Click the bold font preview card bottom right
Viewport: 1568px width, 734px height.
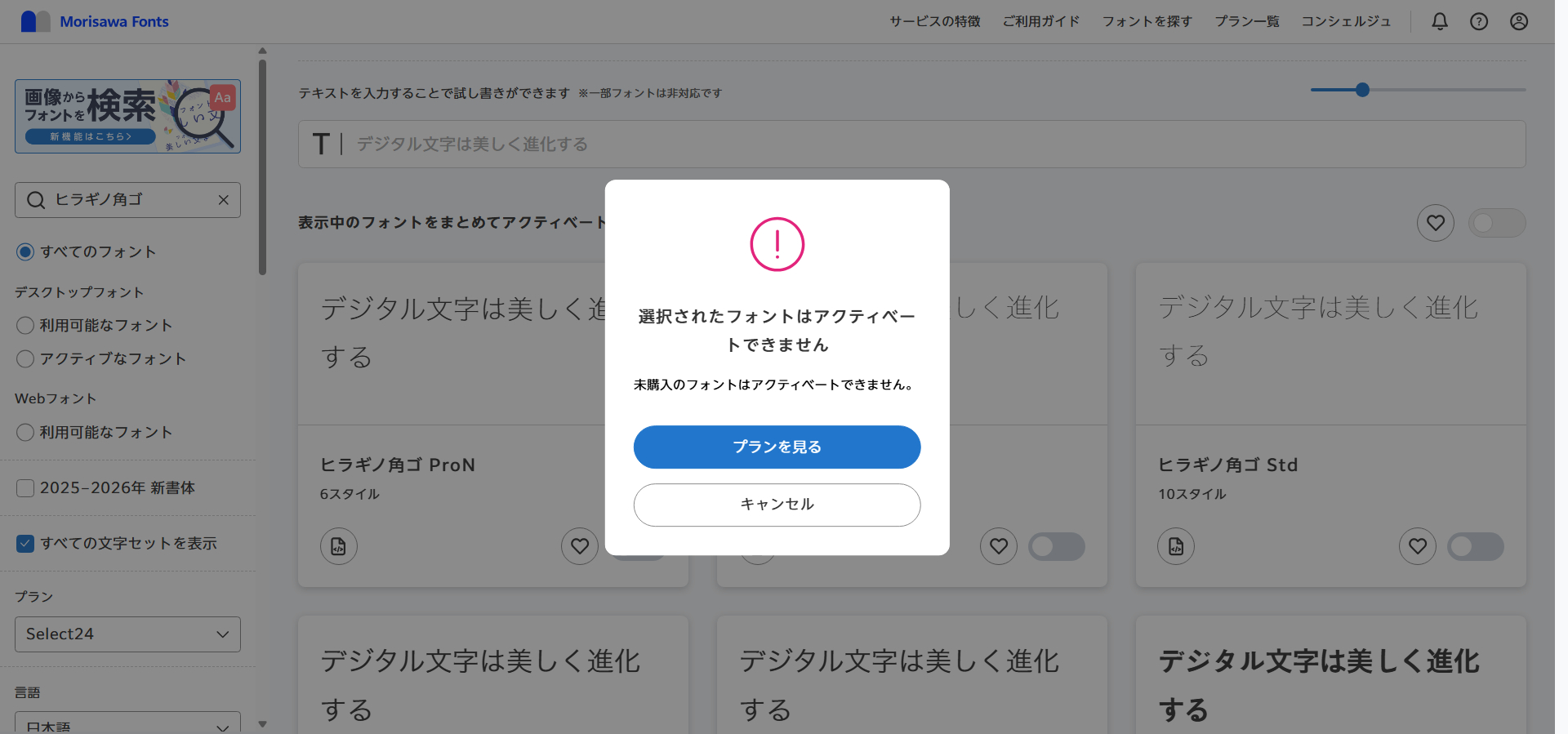[x=1331, y=675]
